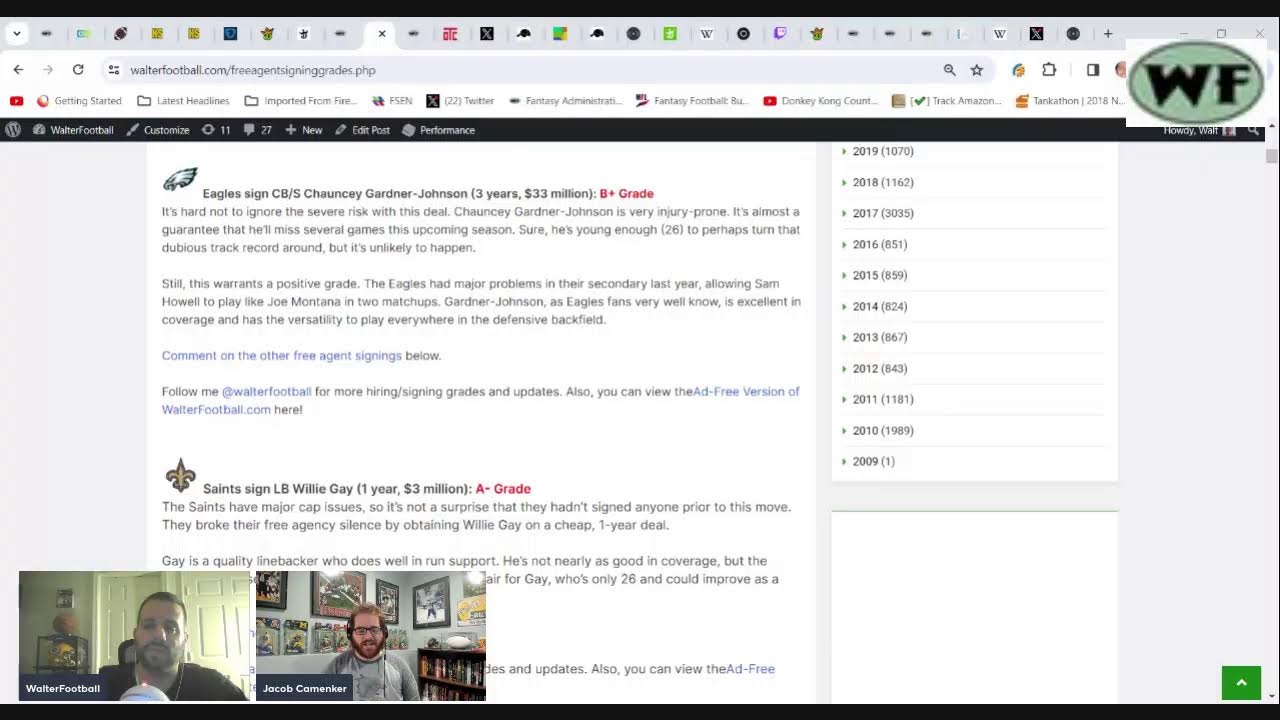Open the Fantasy Administration bookmark
Viewport: 1280px width, 720px height.
tap(565, 101)
